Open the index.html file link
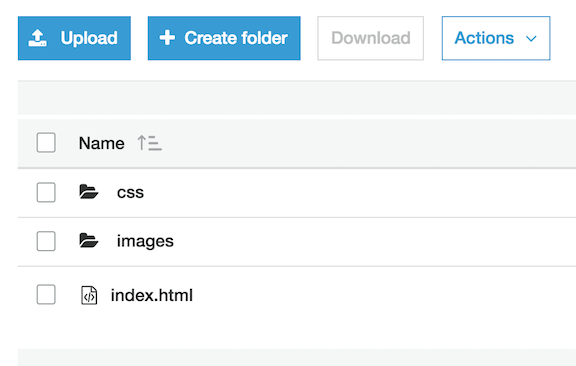This screenshot has height=366, width=576. [152, 295]
